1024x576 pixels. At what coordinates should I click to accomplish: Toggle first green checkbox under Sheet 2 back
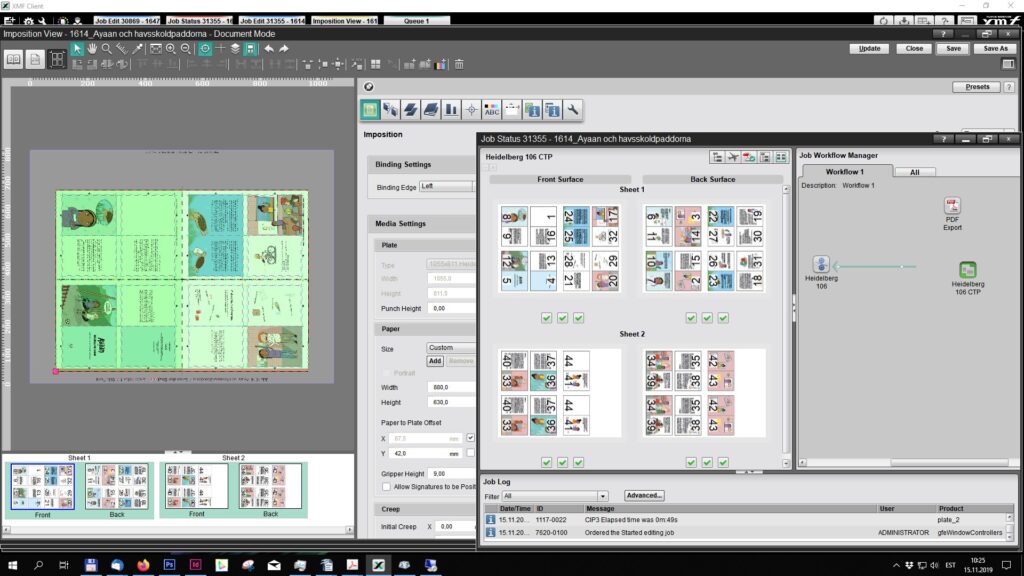pyautogui.click(x=691, y=462)
